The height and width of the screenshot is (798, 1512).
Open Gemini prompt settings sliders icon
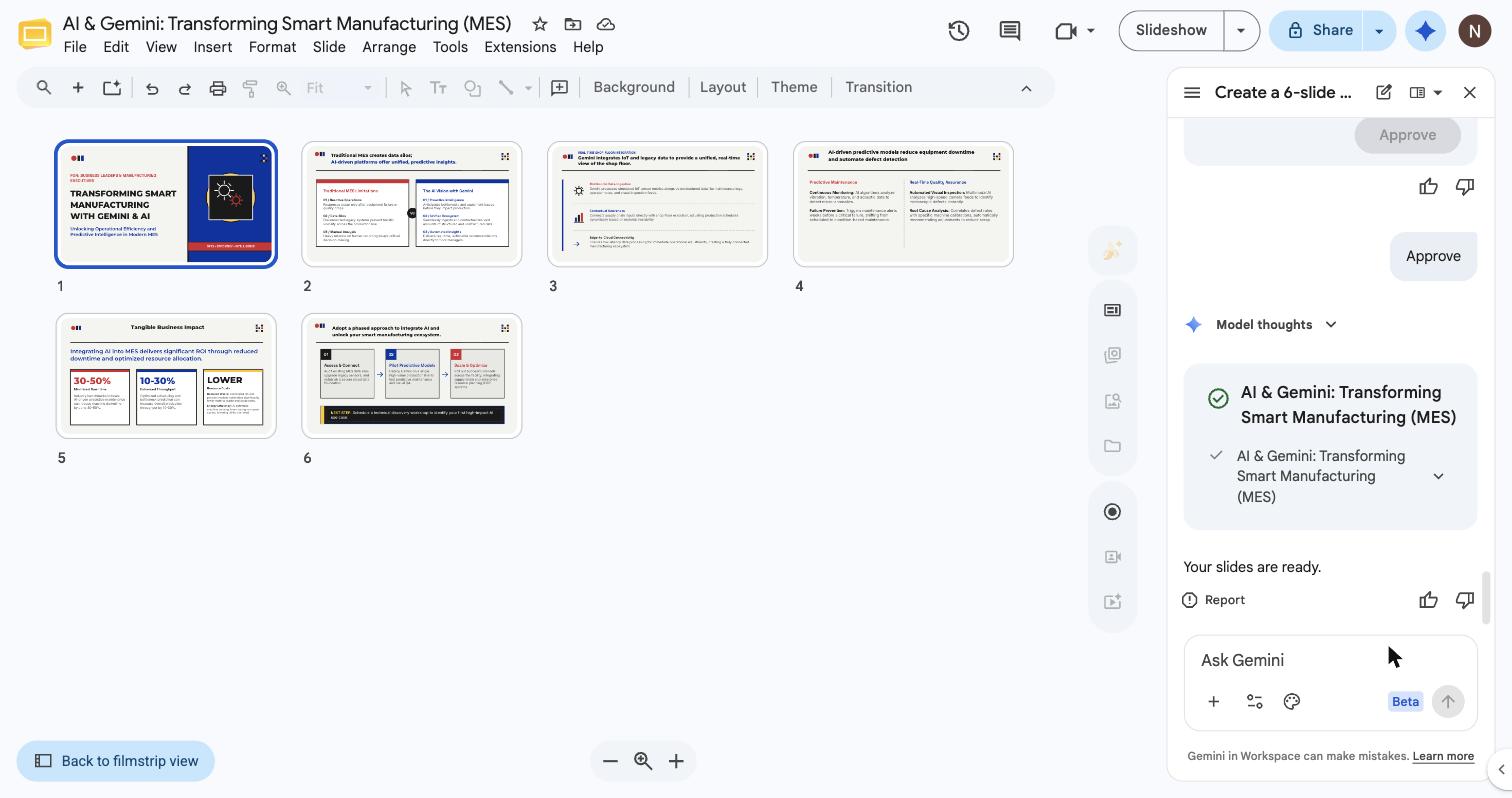(x=1254, y=702)
